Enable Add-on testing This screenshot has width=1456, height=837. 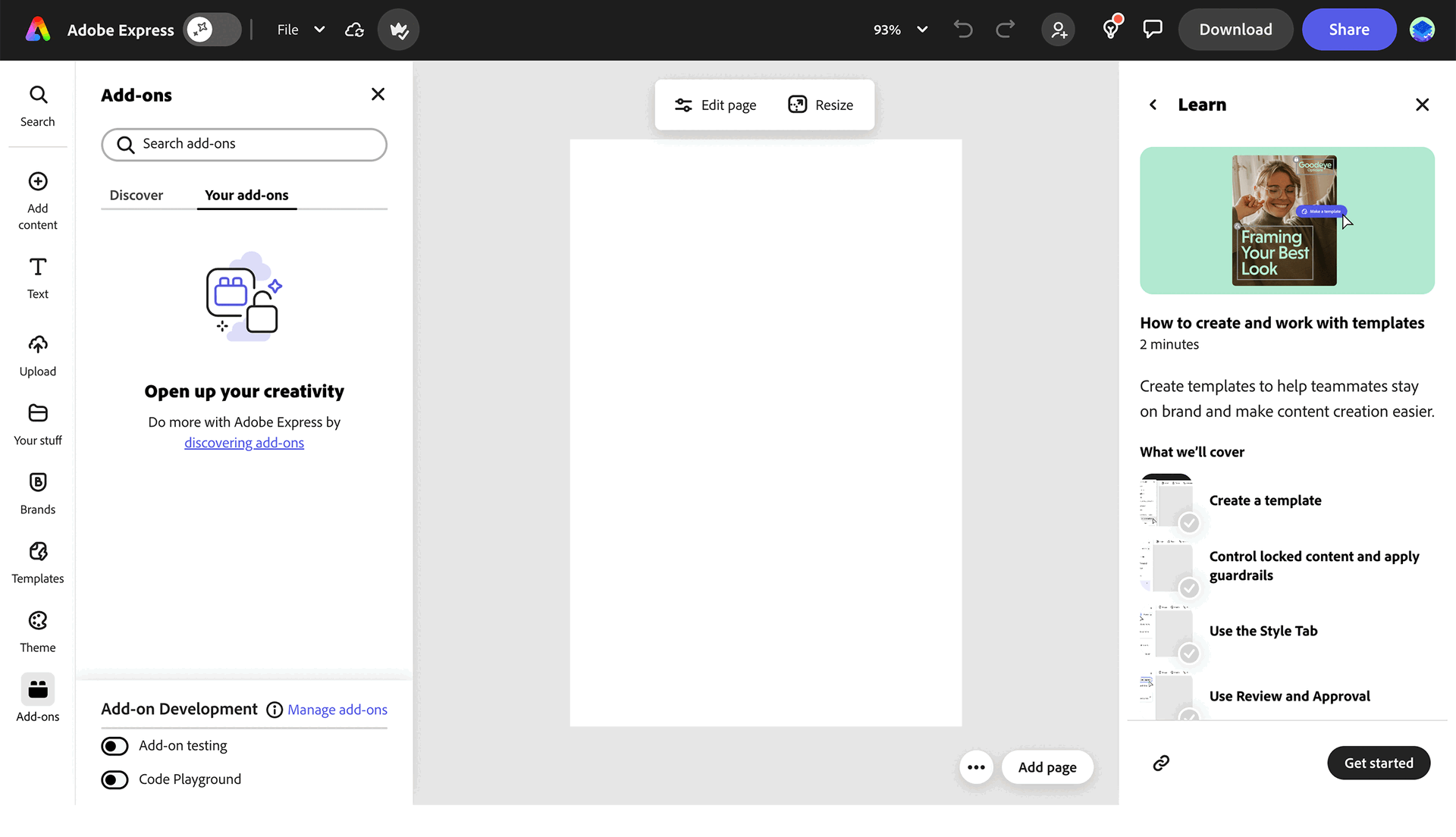(x=115, y=746)
